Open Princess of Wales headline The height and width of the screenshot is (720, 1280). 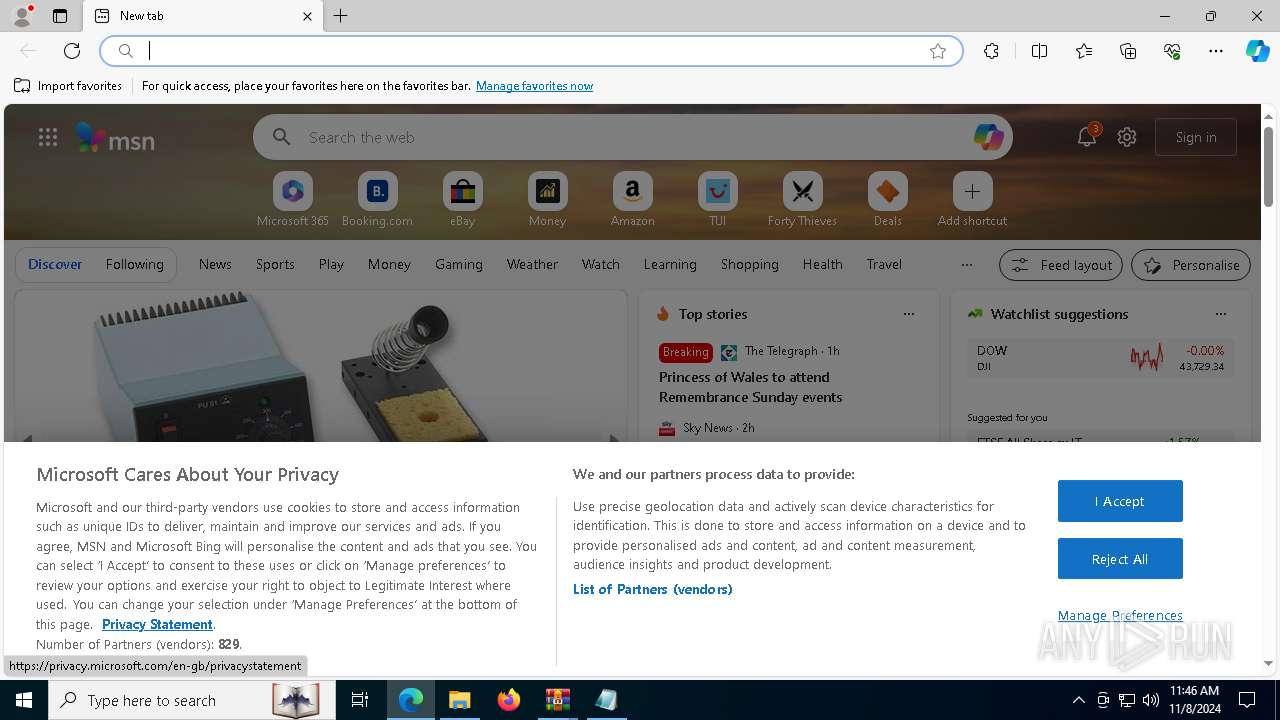click(750, 387)
